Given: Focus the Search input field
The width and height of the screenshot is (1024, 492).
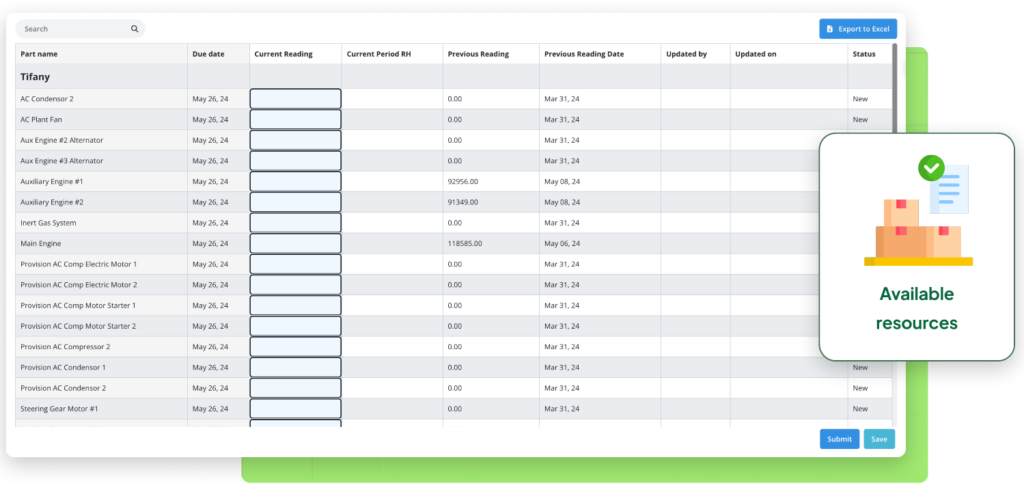Looking at the screenshot, I should point(80,29).
